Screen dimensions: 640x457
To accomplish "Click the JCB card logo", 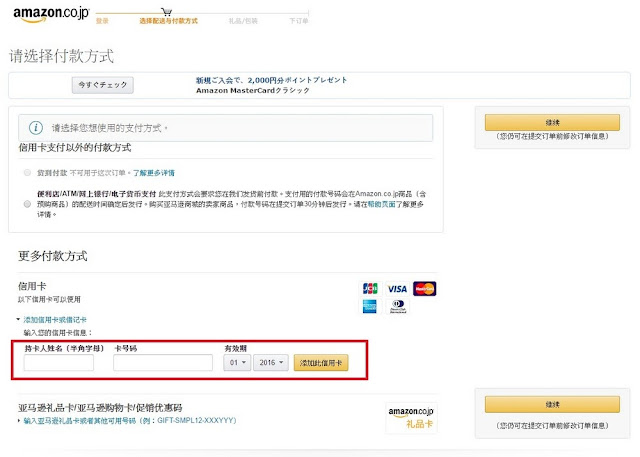I will (x=370, y=288).
